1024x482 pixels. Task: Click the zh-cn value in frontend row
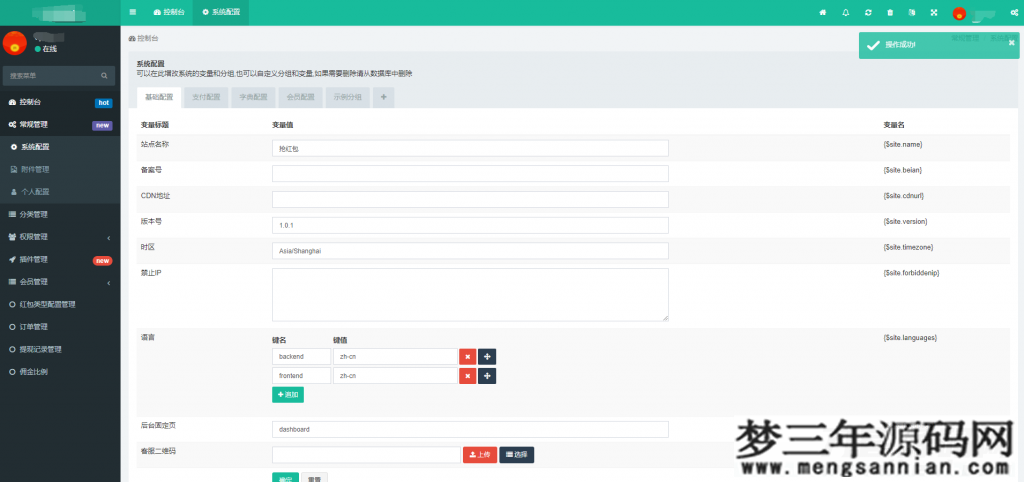395,376
